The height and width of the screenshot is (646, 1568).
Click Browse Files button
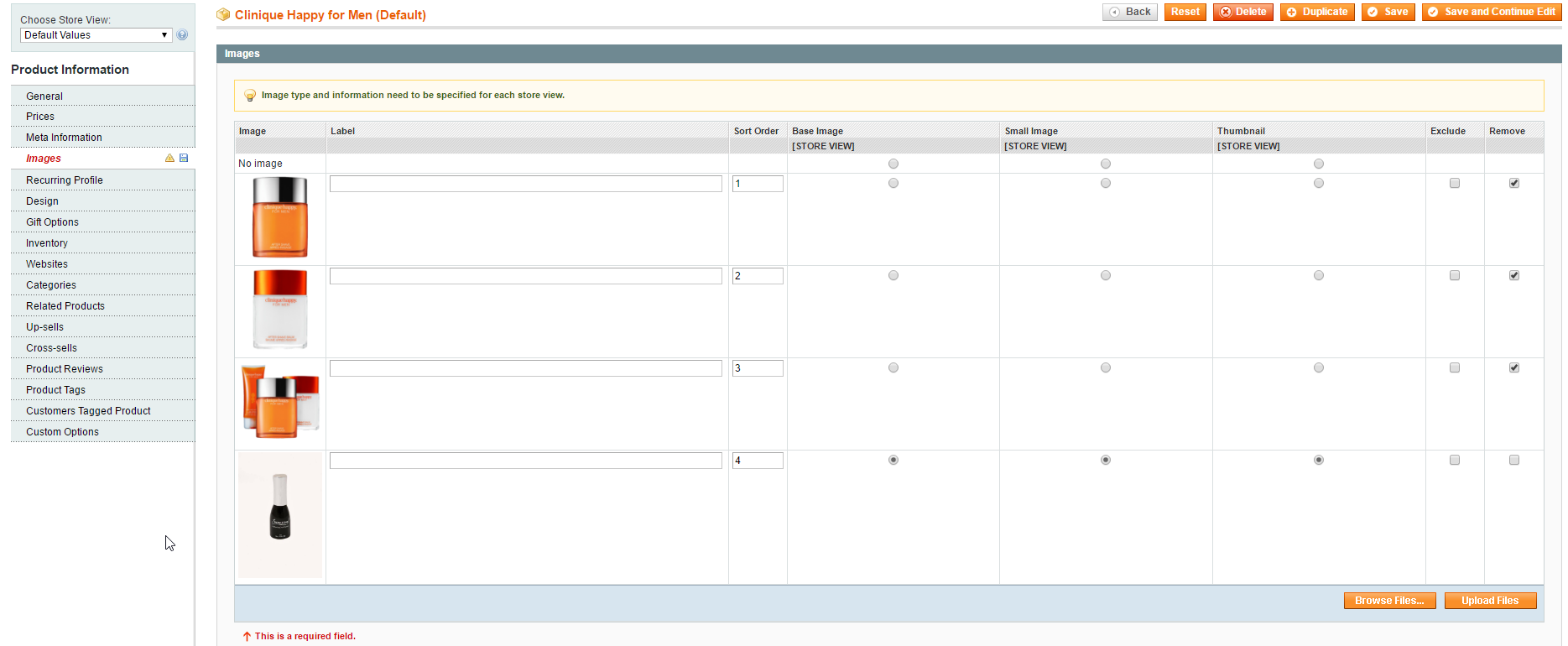(x=1389, y=601)
